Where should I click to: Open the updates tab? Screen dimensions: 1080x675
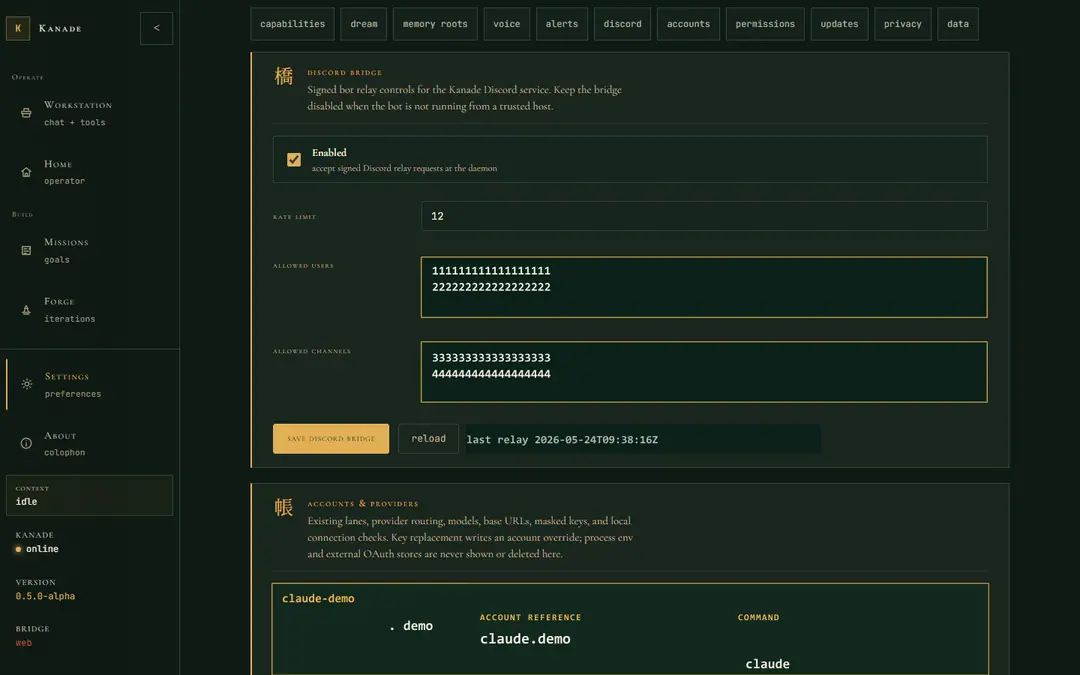(x=840, y=24)
